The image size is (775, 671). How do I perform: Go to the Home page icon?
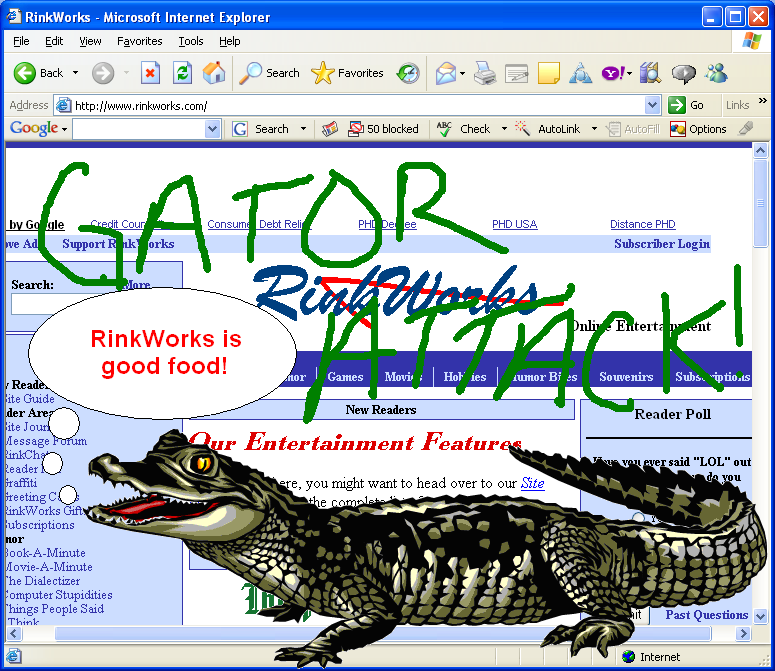pos(214,73)
